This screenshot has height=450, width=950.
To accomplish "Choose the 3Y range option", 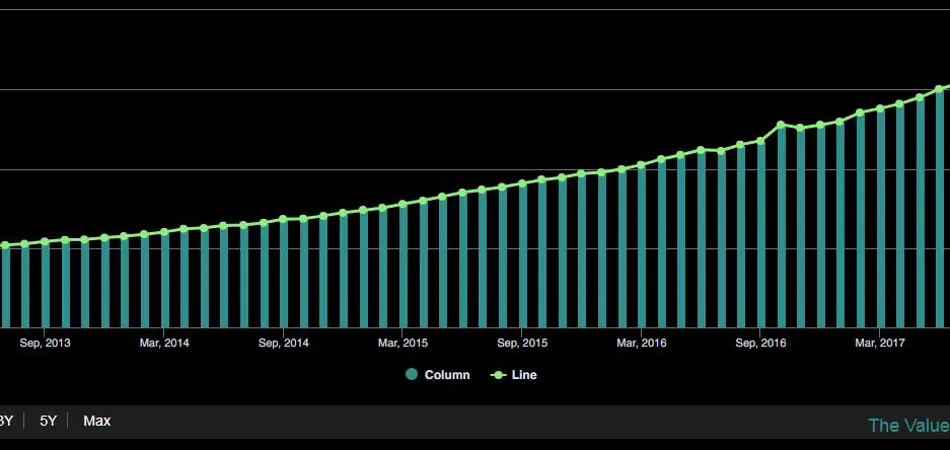I will (x=6, y=421).
